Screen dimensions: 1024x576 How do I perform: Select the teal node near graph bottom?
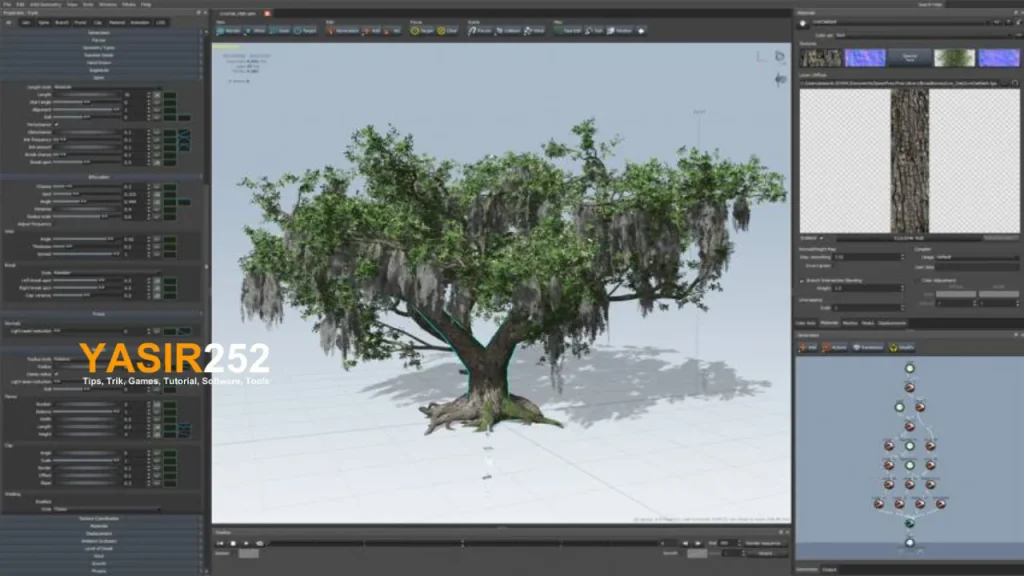[910, 523]
